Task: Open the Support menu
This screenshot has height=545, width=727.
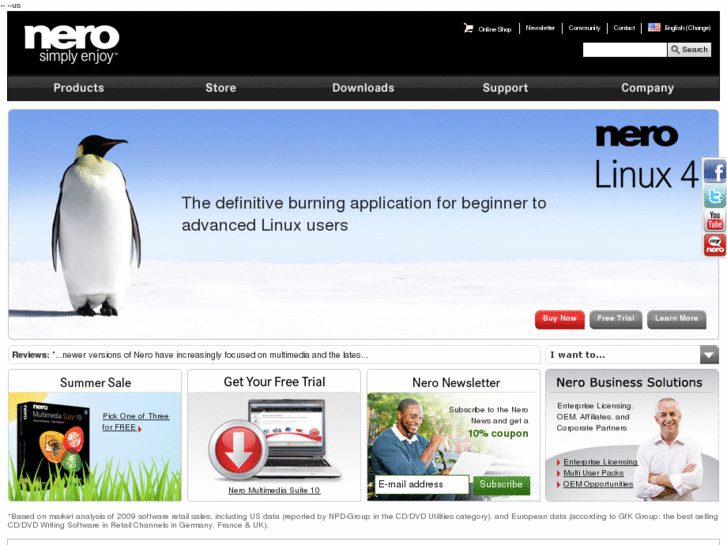Action: pyautogui.click(x=505, y=88)
